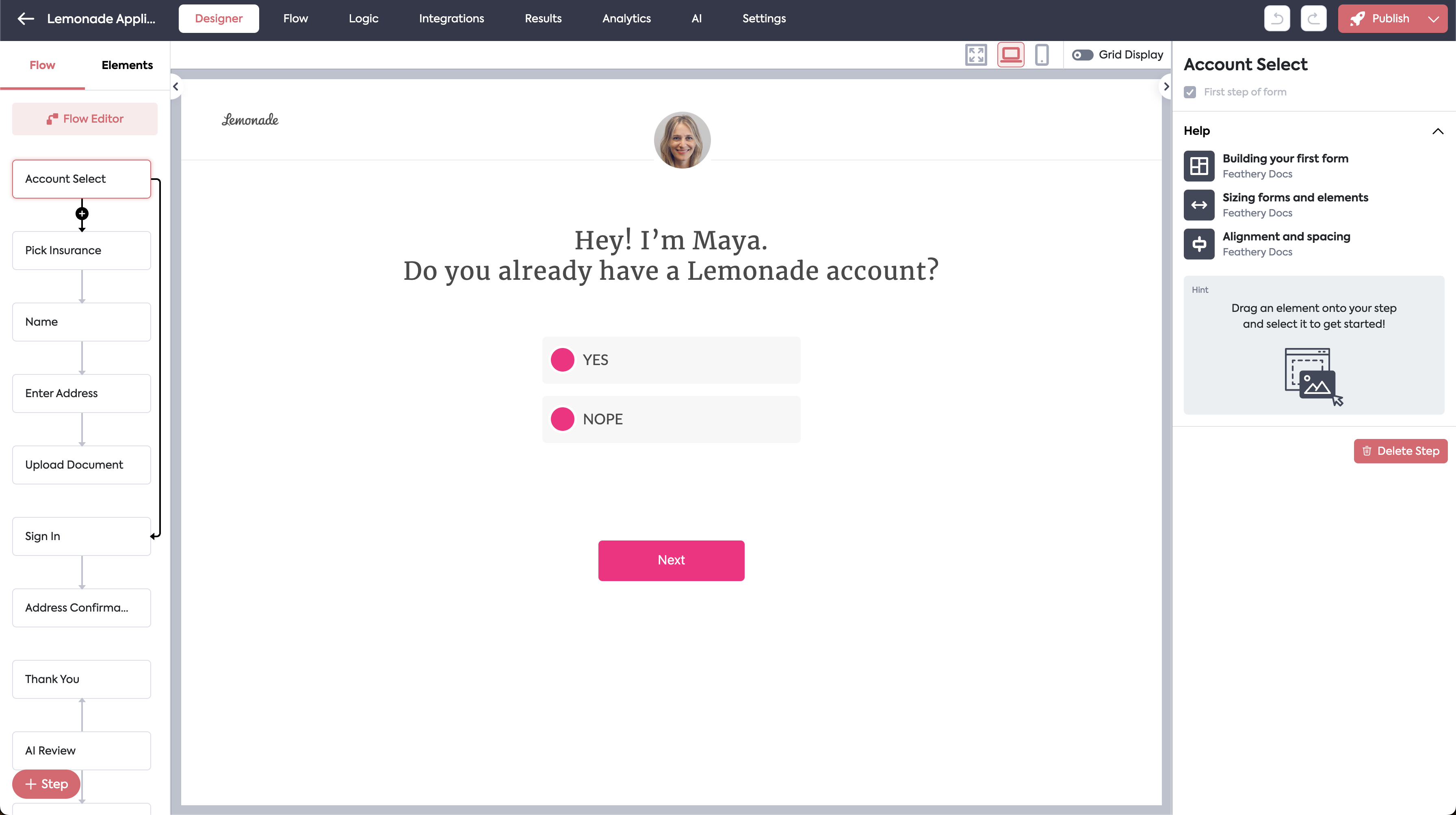
Task: Select the YES radio option
Action: coord(562,360)
